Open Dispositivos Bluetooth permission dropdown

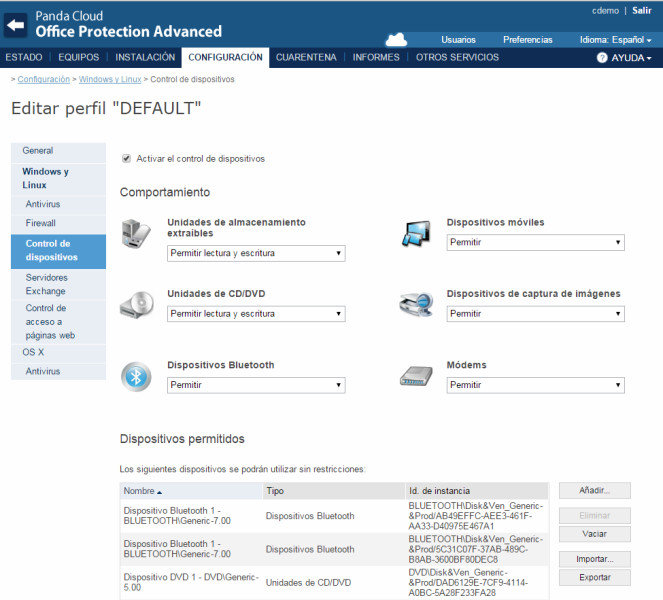click(x=256, y=385)
